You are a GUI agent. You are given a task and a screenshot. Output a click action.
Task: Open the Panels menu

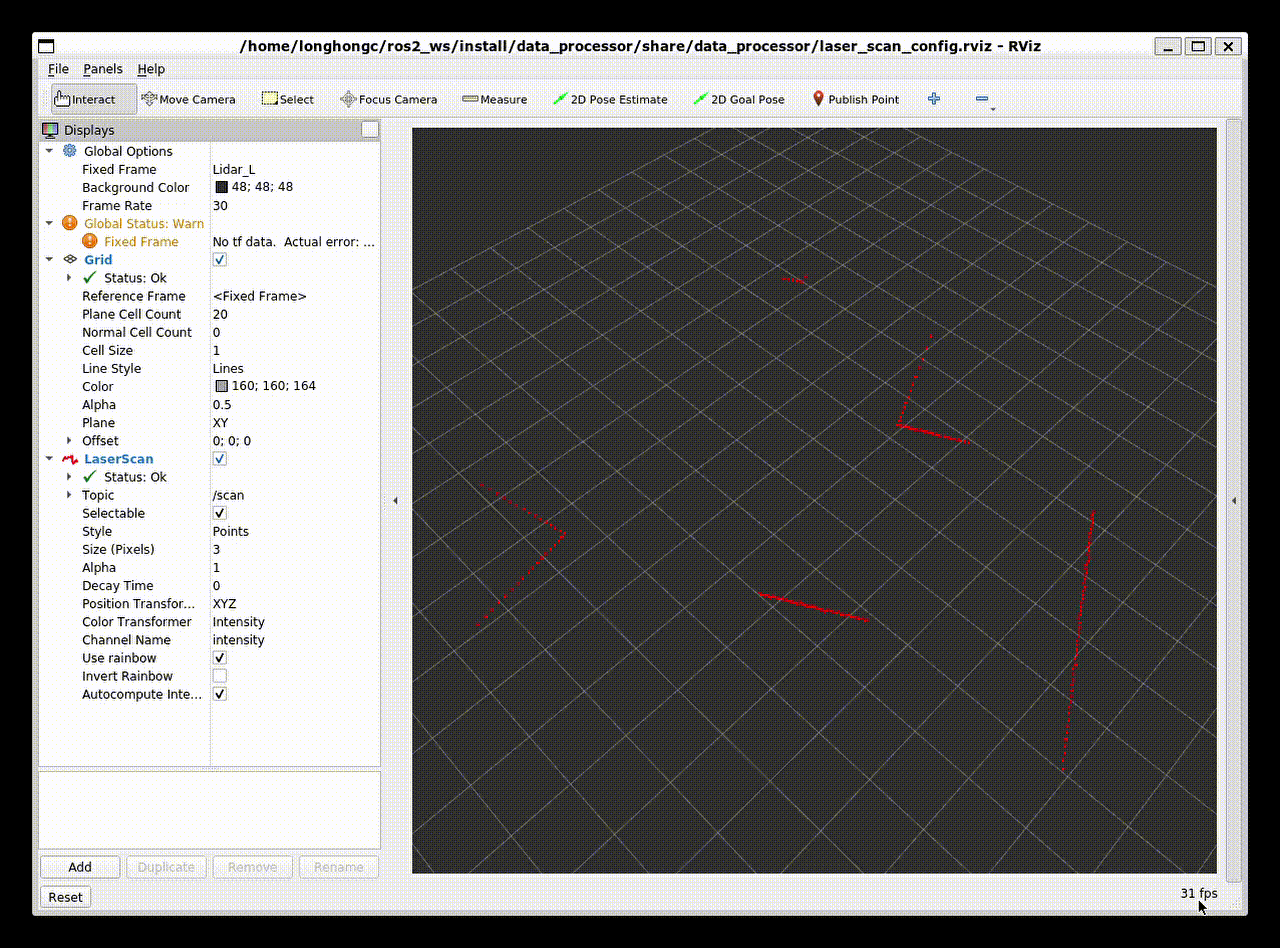(x=102, y=69)
